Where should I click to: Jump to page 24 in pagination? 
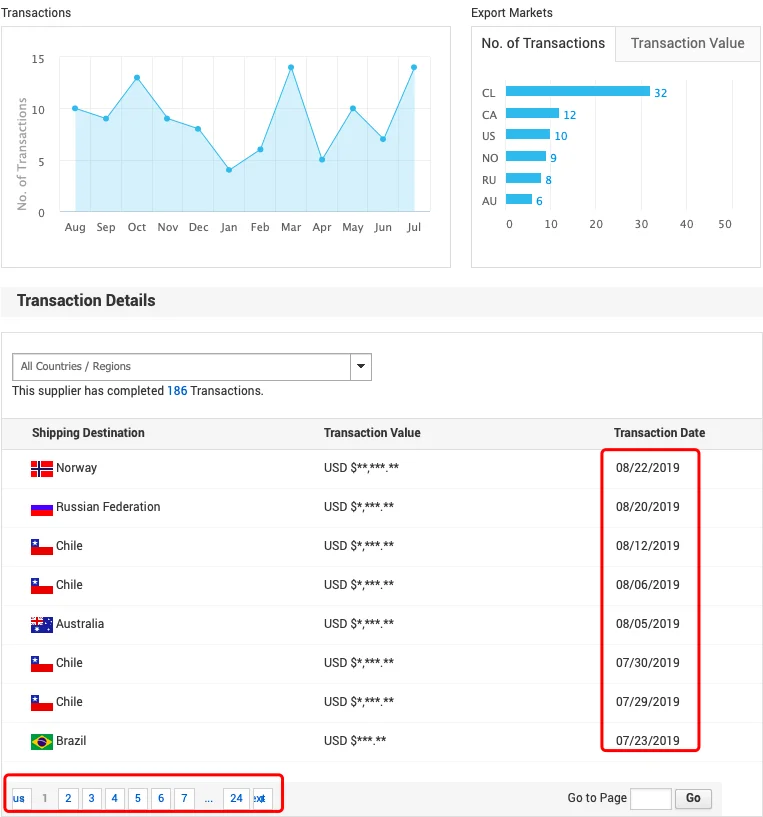coord(235,798)
